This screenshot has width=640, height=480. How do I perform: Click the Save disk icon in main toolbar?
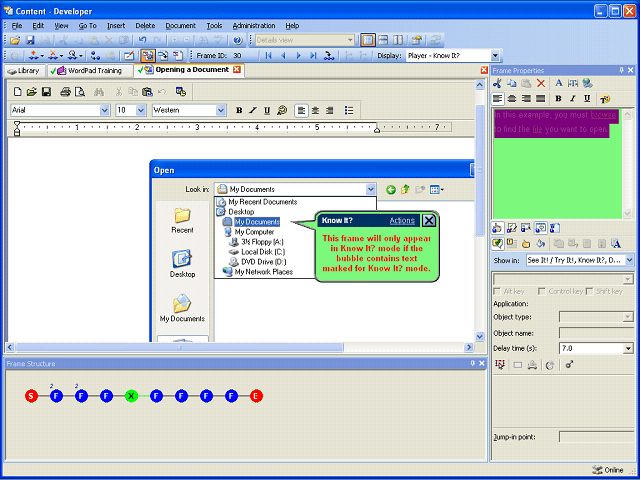click(x=30, y=40)
